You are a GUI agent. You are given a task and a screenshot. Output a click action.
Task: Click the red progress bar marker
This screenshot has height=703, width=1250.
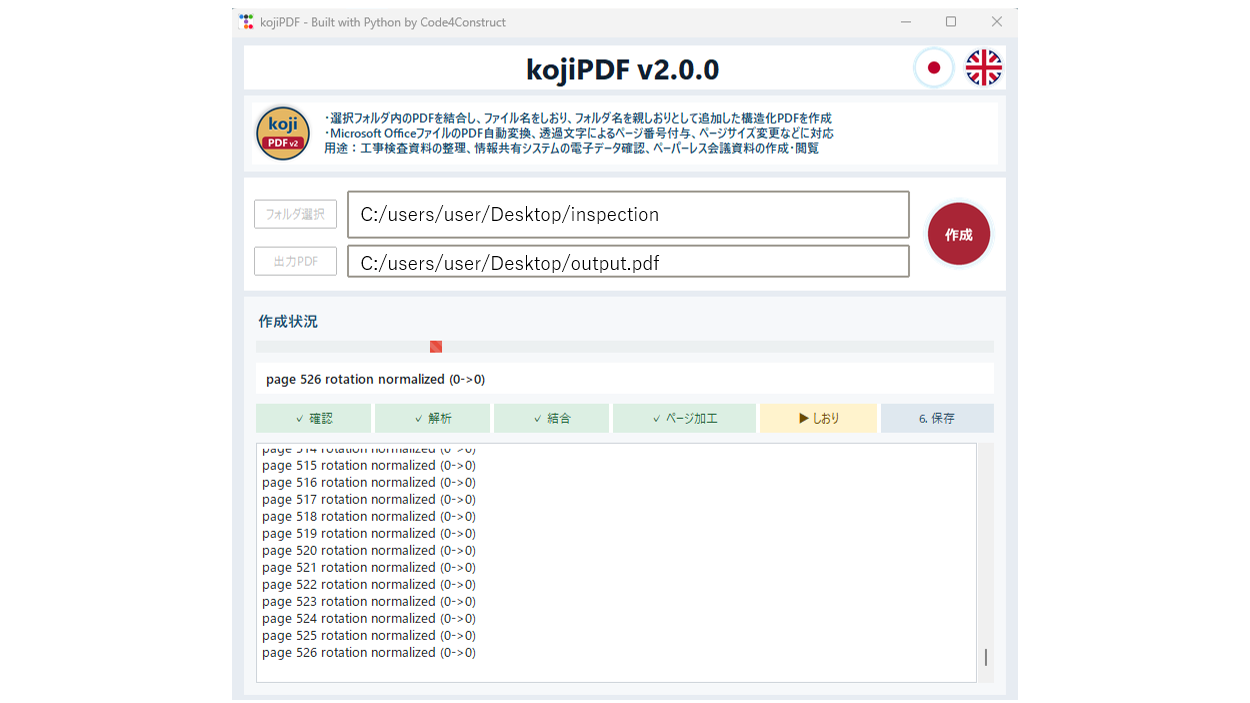pos(436,347)
